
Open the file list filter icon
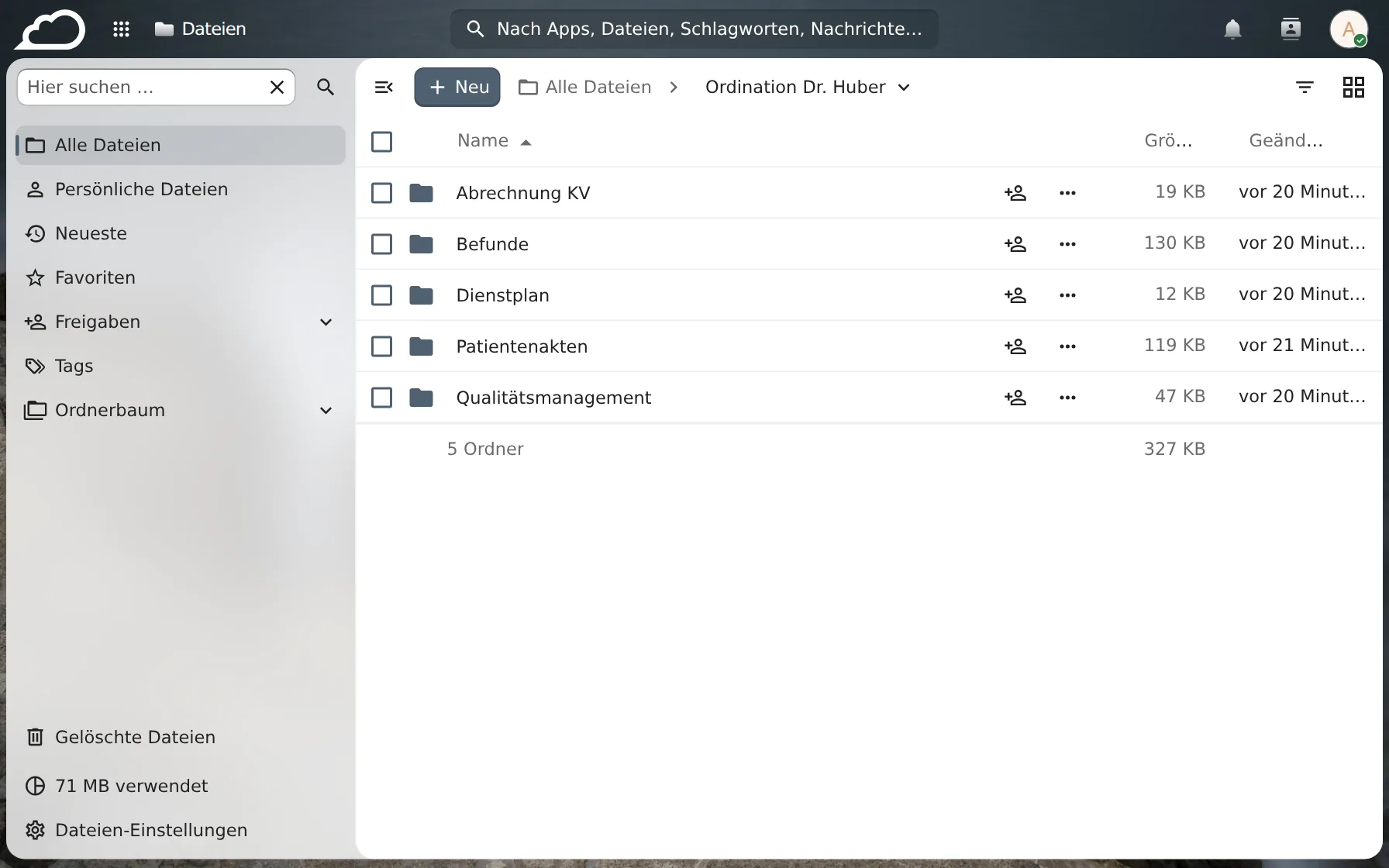pos(1305,87)
